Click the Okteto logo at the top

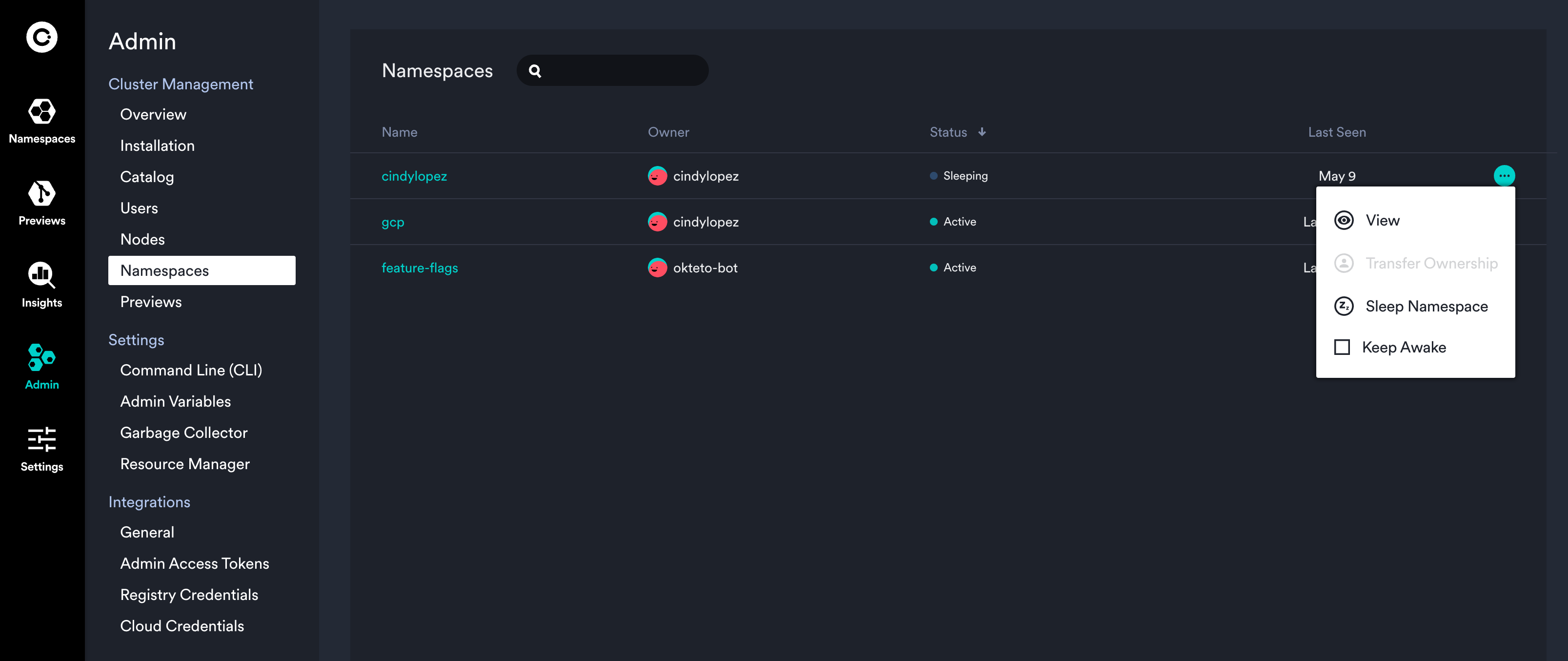41,37
